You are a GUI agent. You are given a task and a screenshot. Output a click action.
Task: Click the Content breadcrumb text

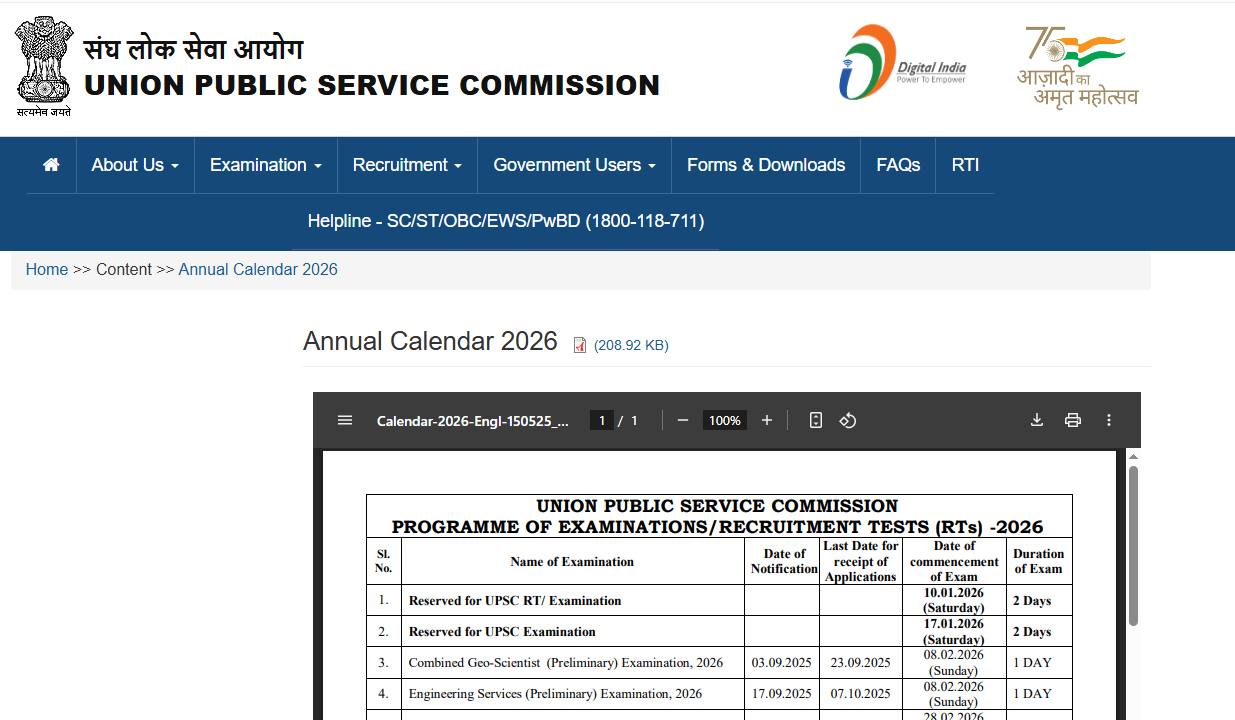coord(124,269)
